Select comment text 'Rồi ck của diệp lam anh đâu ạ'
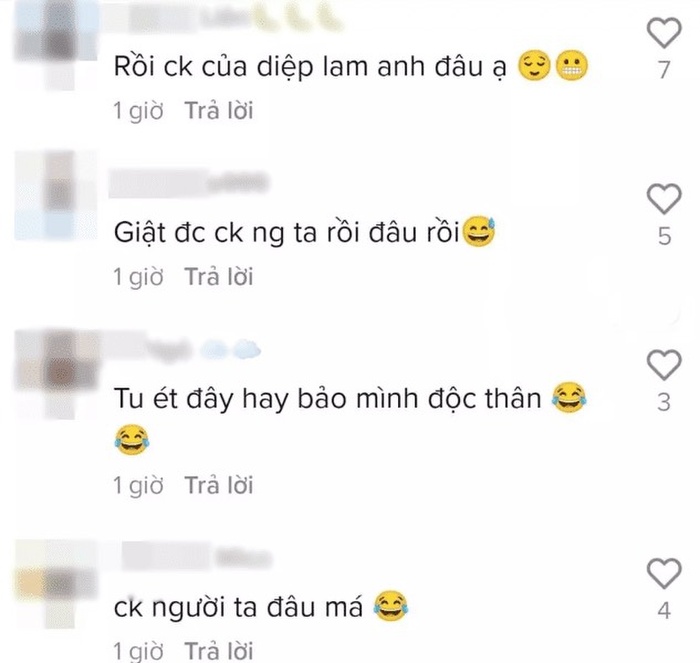Image resolution: width=700 pixels, height=663 pixels. 310,67
